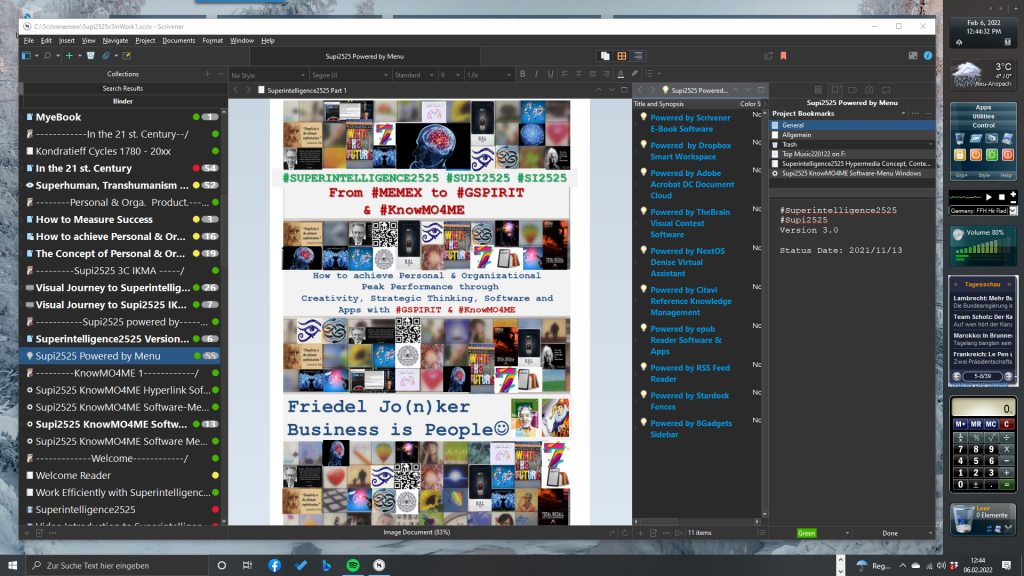Select 'Powered by Scrivener E-Book Software' outline entry

(x=690, y=123)
